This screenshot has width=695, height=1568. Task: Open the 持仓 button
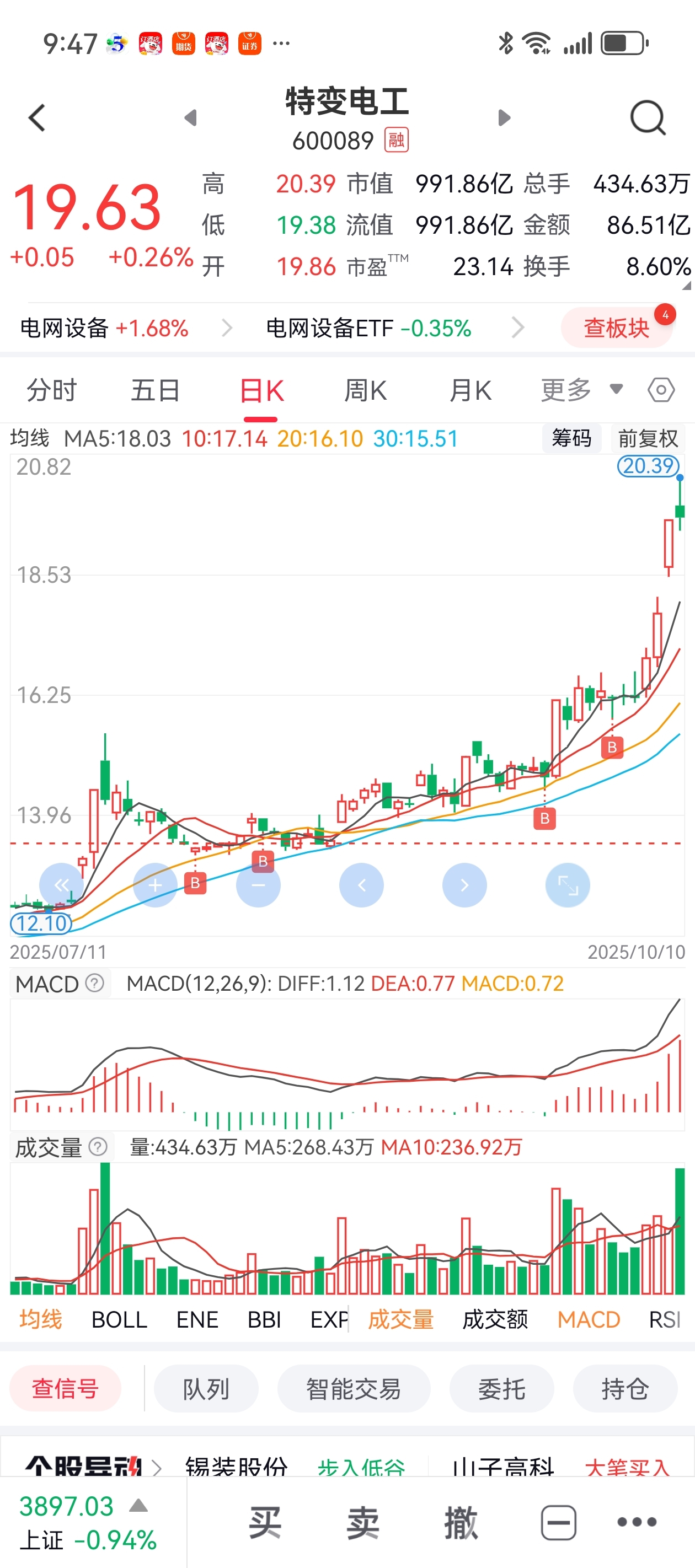tap(625, 1388)
